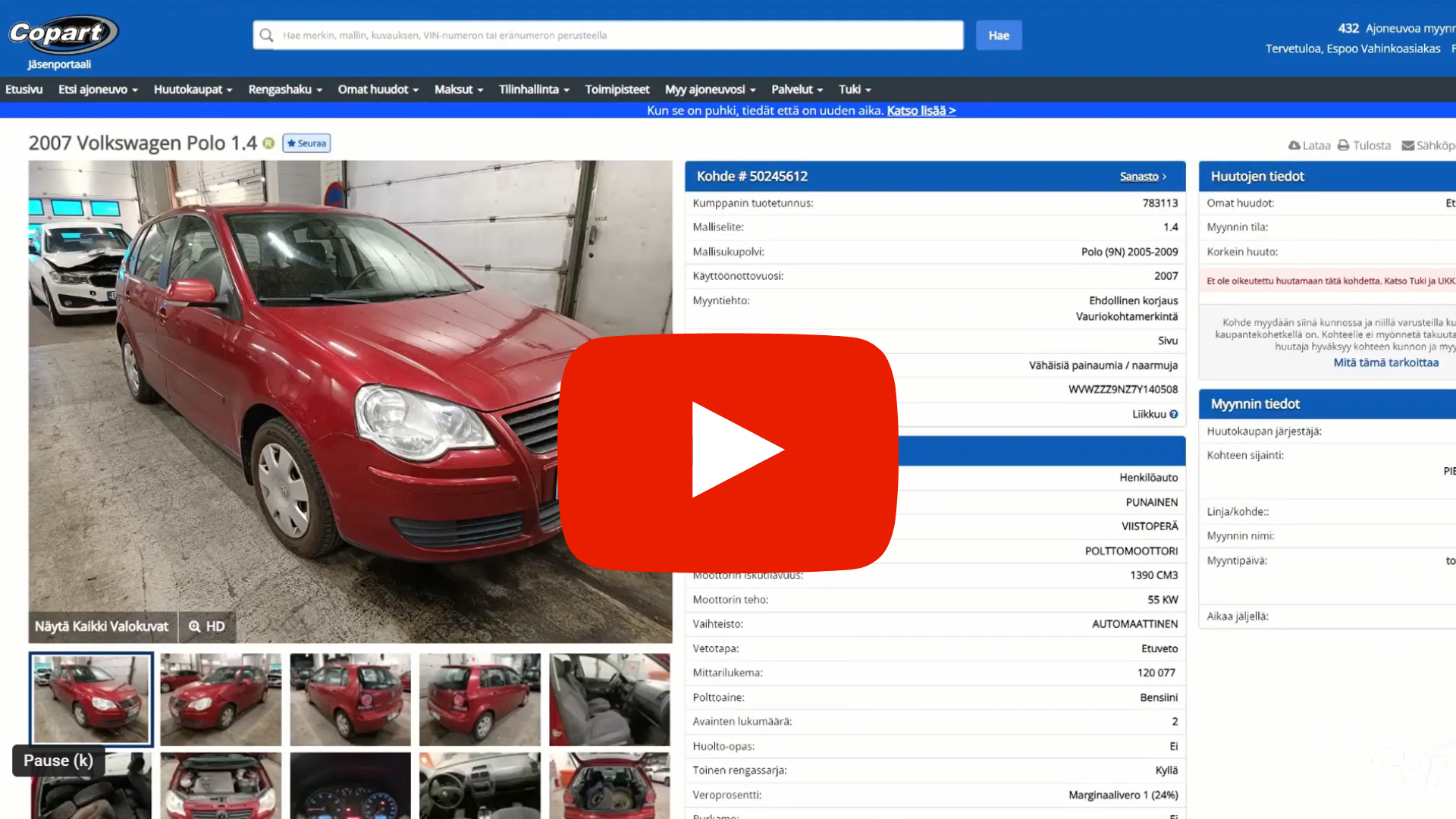1456x819 pixels.
Task: Open the Toimipisteet menu item
Action: pos(617,89)
